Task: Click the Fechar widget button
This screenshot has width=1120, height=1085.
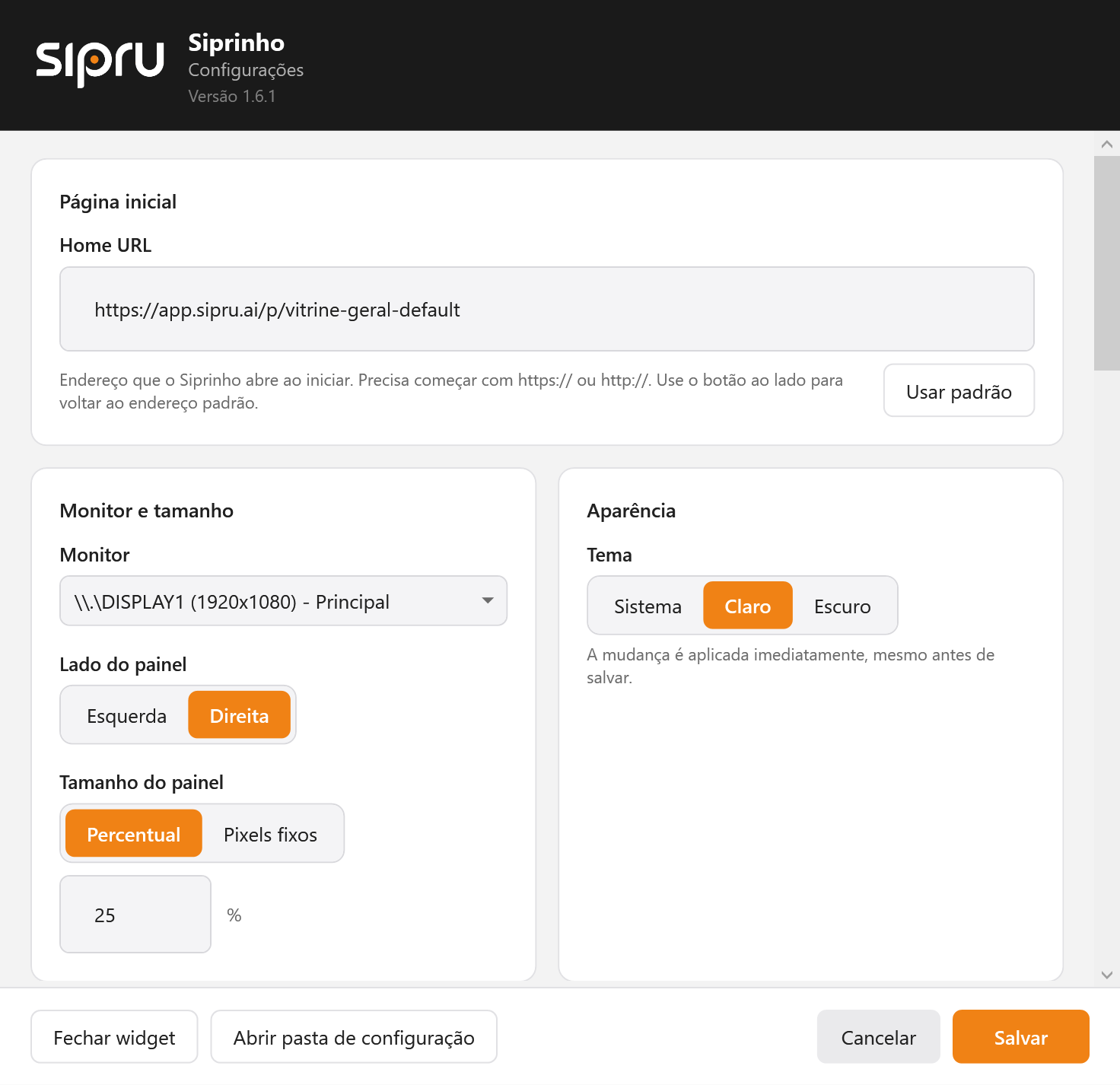Action: pos(114,1037)
